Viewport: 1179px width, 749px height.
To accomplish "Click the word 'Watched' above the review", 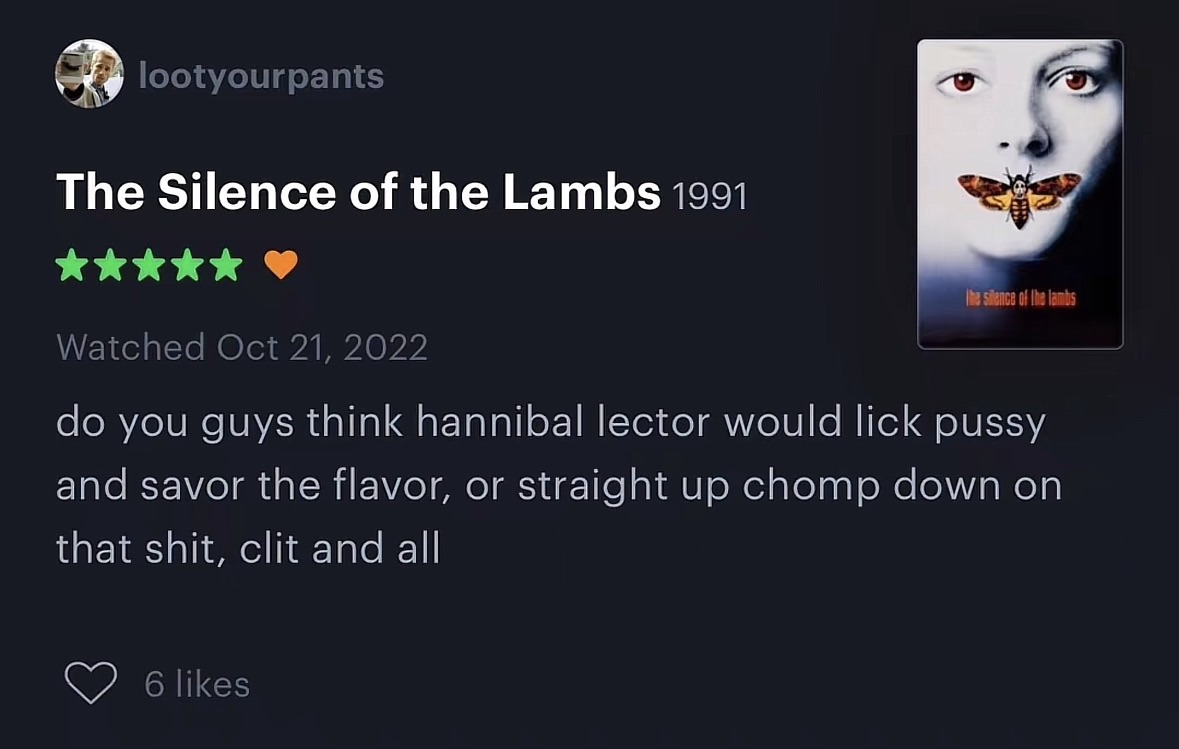I will point(130,347).
